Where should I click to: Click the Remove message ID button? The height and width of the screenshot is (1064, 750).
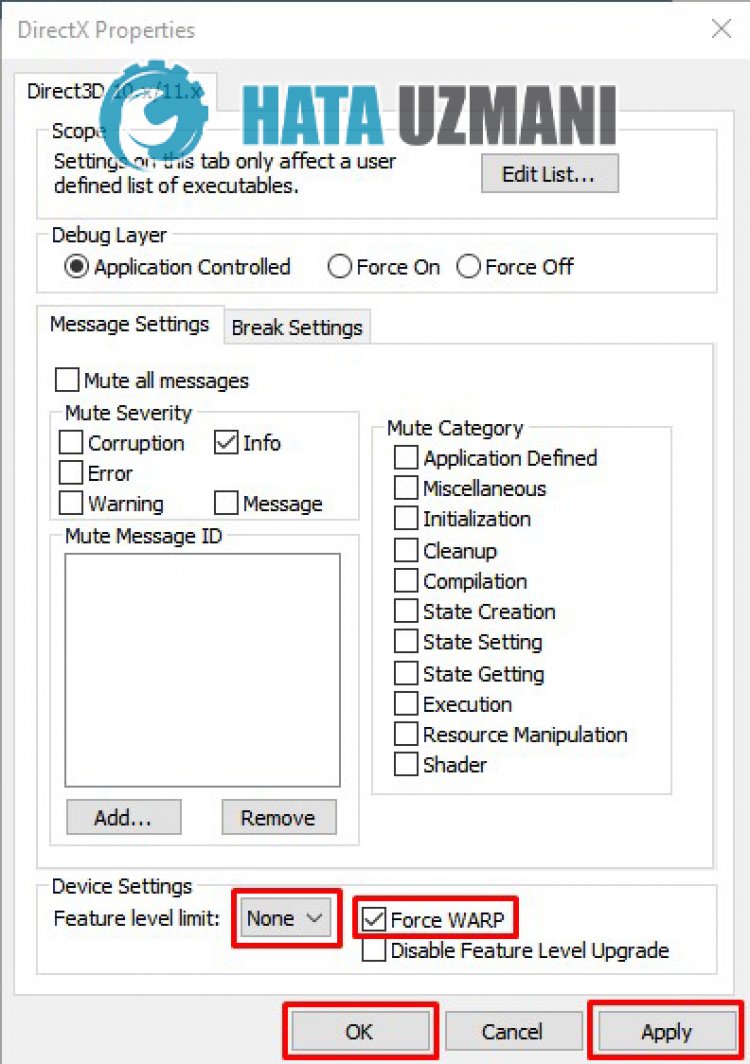(x=278, y=817)
